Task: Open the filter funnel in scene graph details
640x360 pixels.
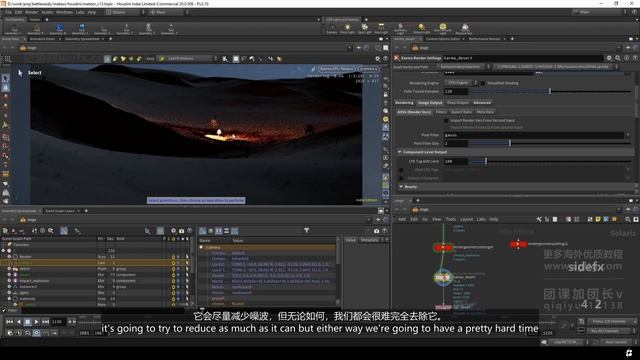Action: coord(306,231)
